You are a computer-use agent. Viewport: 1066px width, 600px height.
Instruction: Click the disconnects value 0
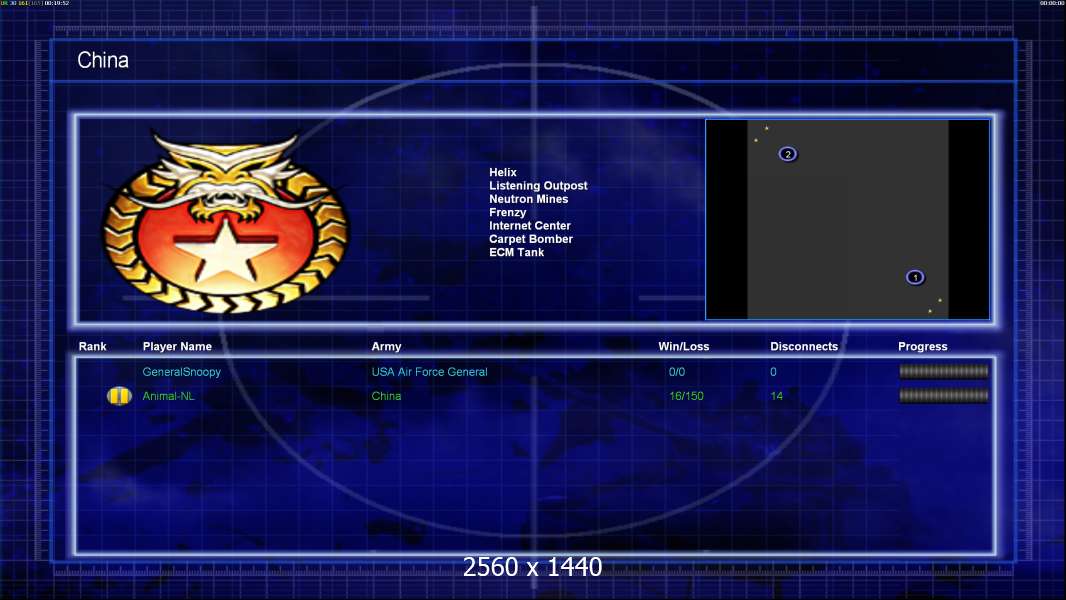pyautogui.click(x=773, y=372)
